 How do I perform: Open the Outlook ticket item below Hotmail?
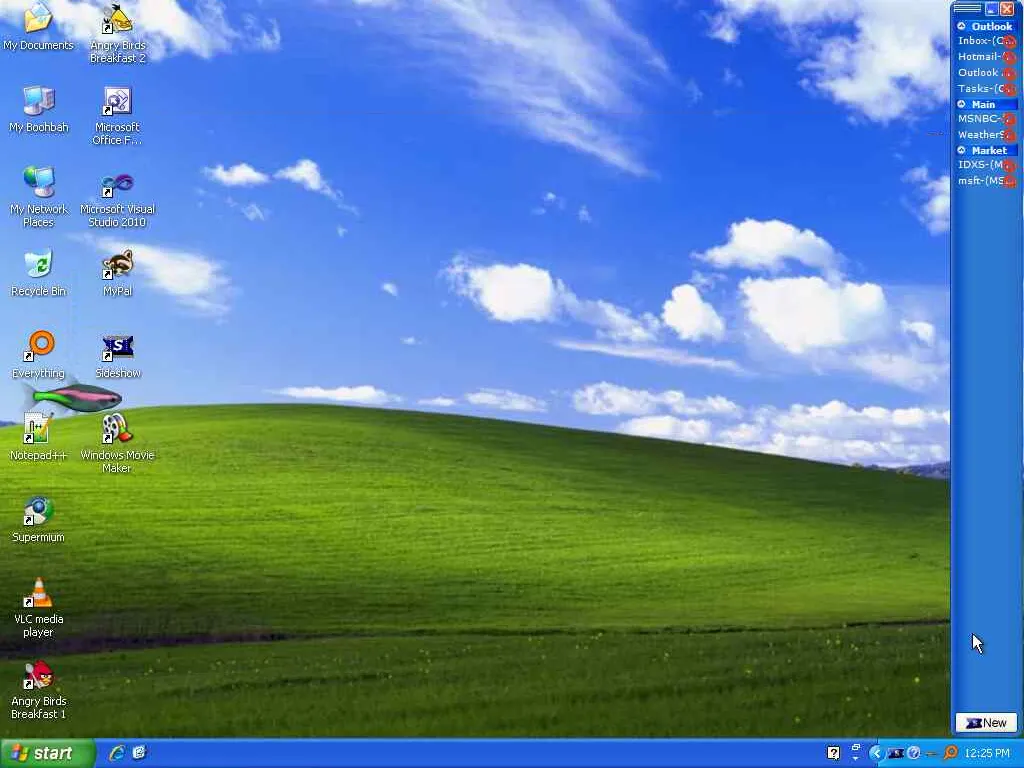pos(979,72)
